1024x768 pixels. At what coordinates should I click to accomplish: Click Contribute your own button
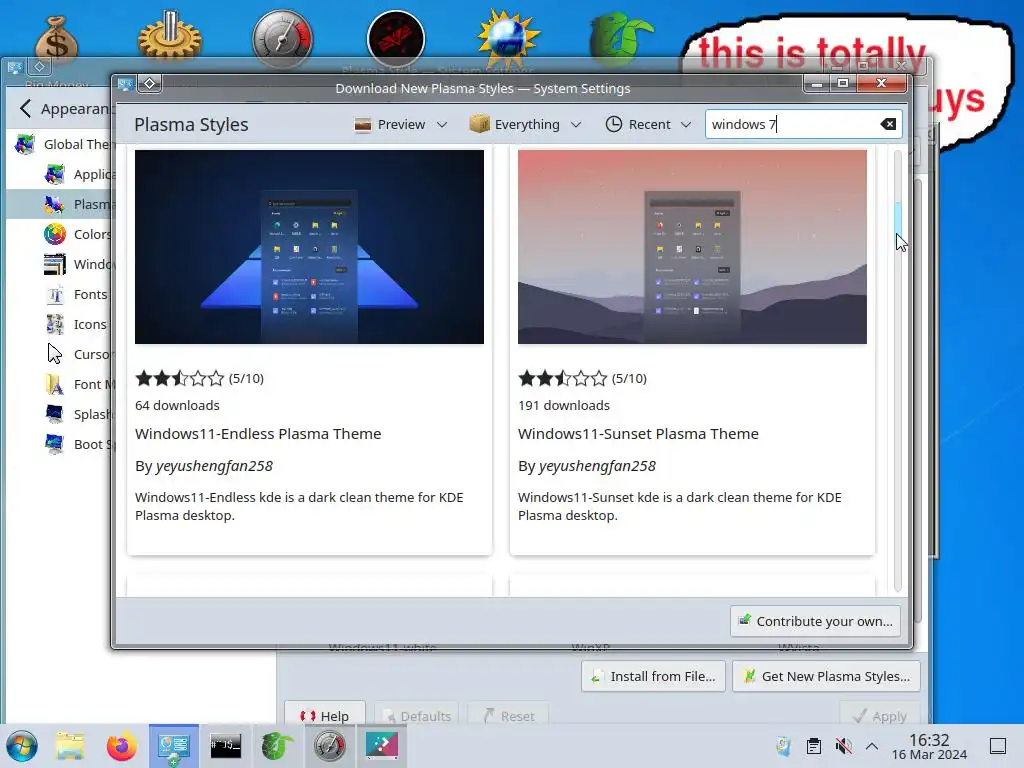pos(816,621)
